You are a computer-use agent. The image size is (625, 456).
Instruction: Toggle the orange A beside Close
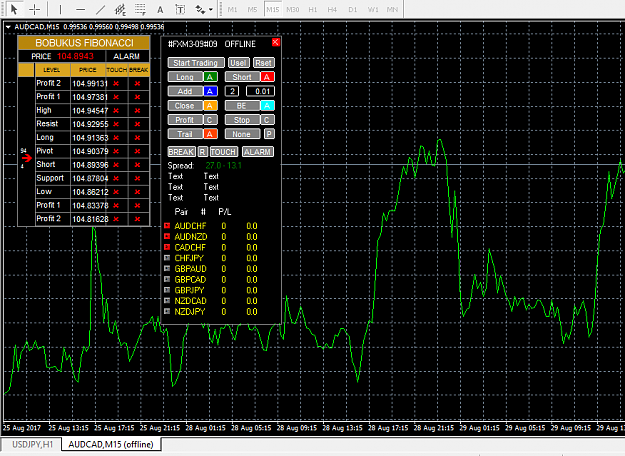coord(210,106)
